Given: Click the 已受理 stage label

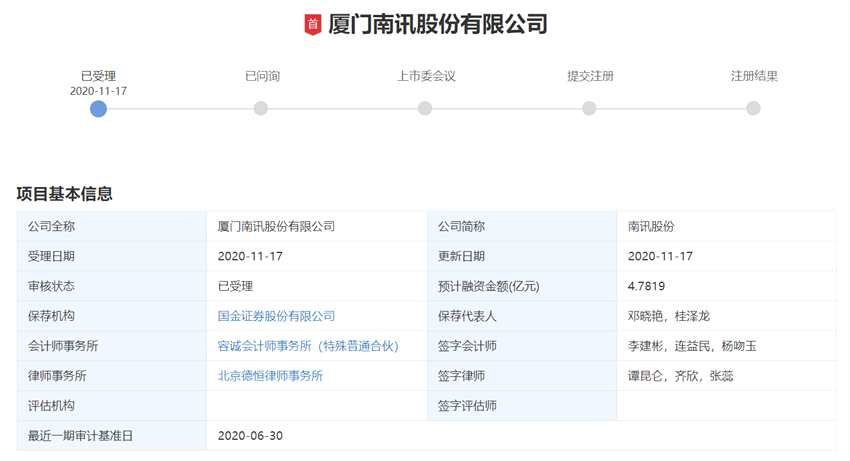Looking at the screenshot, I should tap(98, 76).
